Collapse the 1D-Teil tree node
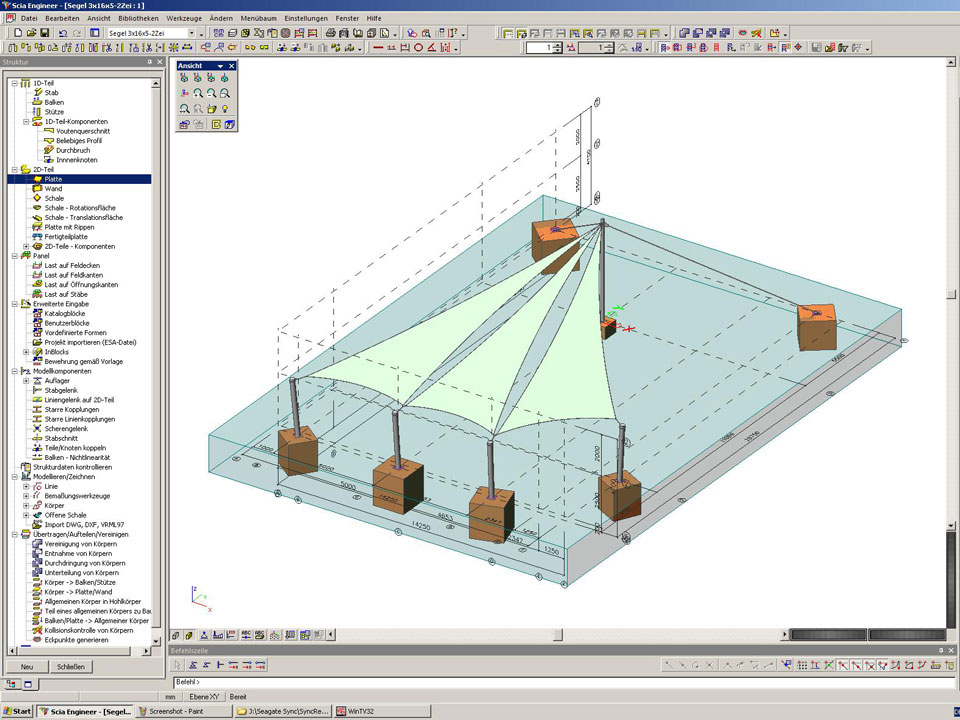 point(14,83)
